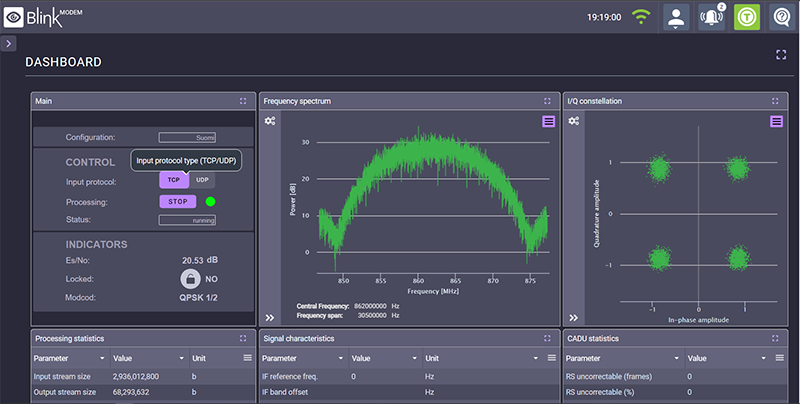800x404 pixels.
Task: Click the Blink Modem logo
Action: point(47,17)
